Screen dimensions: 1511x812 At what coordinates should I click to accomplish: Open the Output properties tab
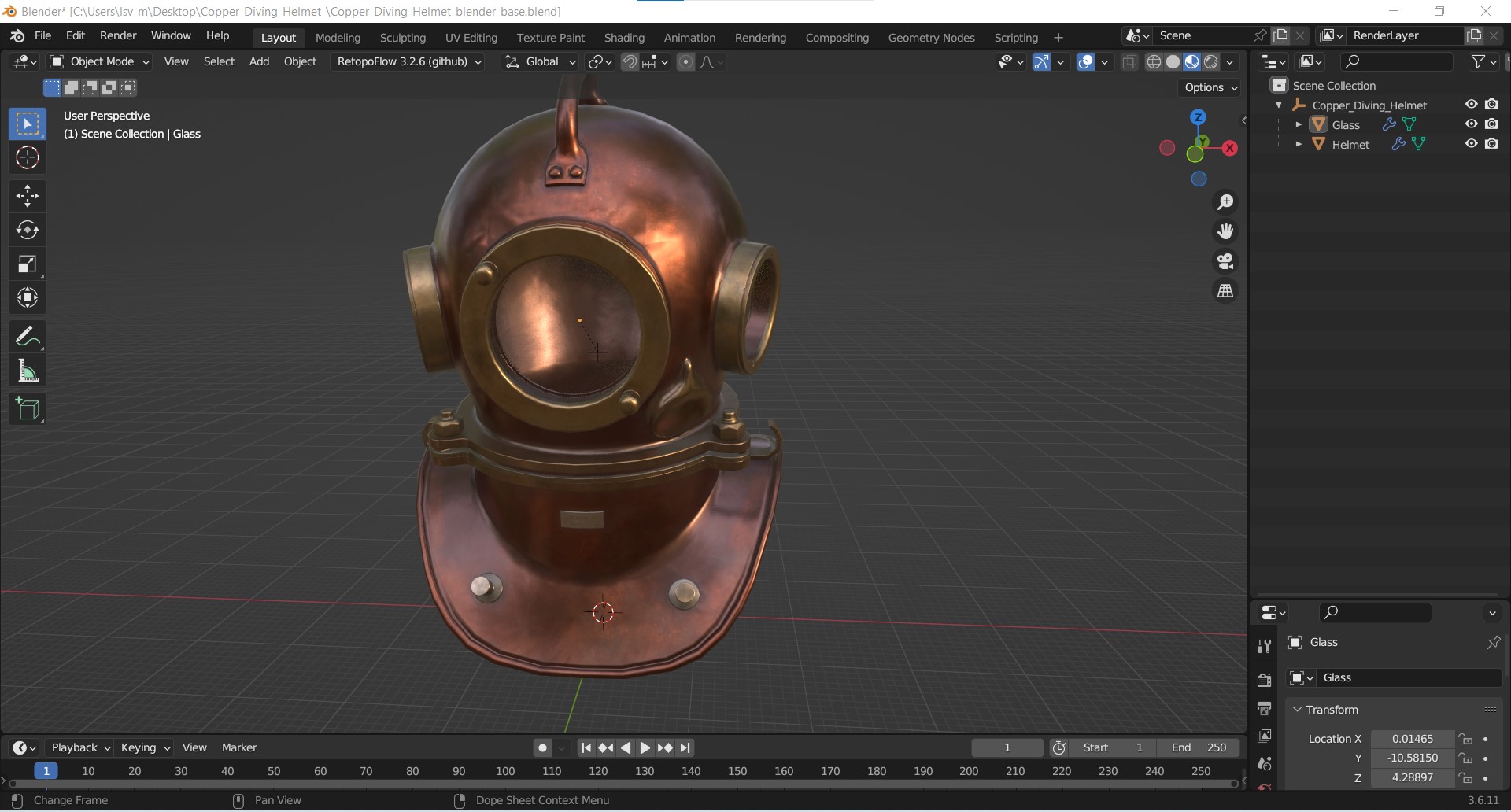click(x=1264, y=709)
